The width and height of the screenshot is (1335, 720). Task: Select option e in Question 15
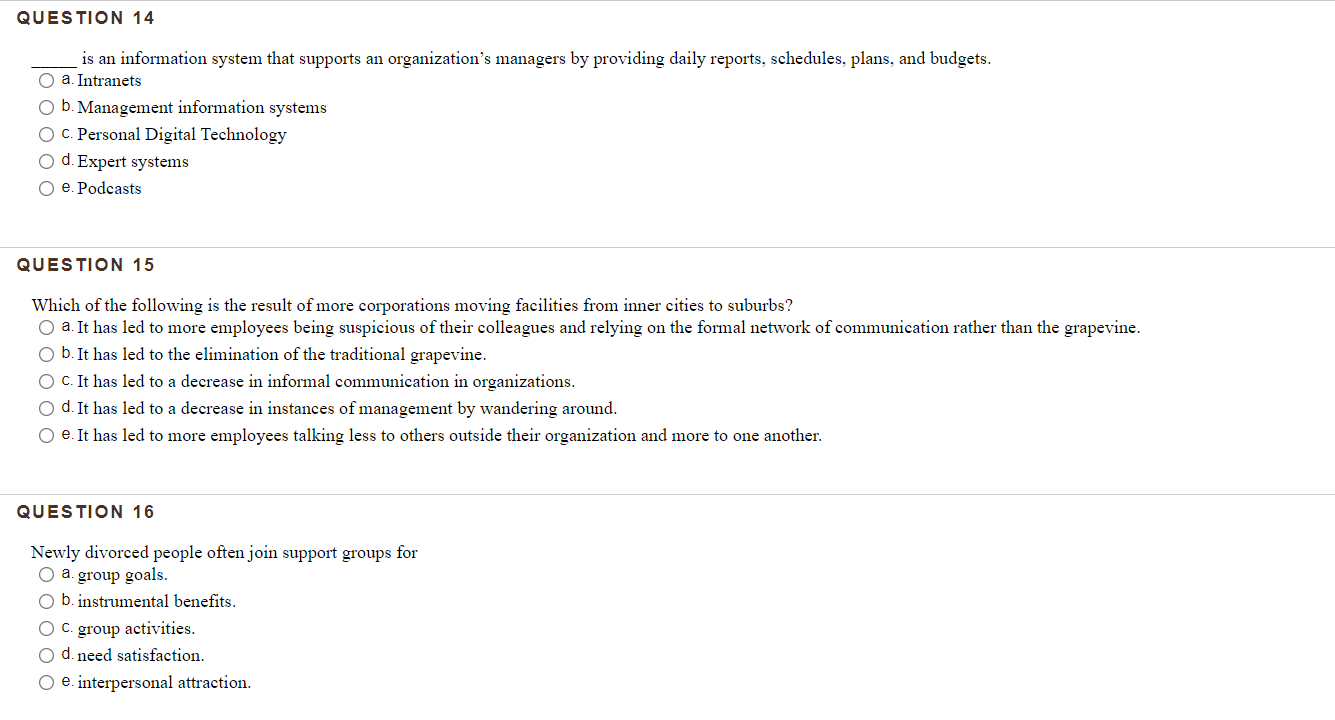[46, 435]
